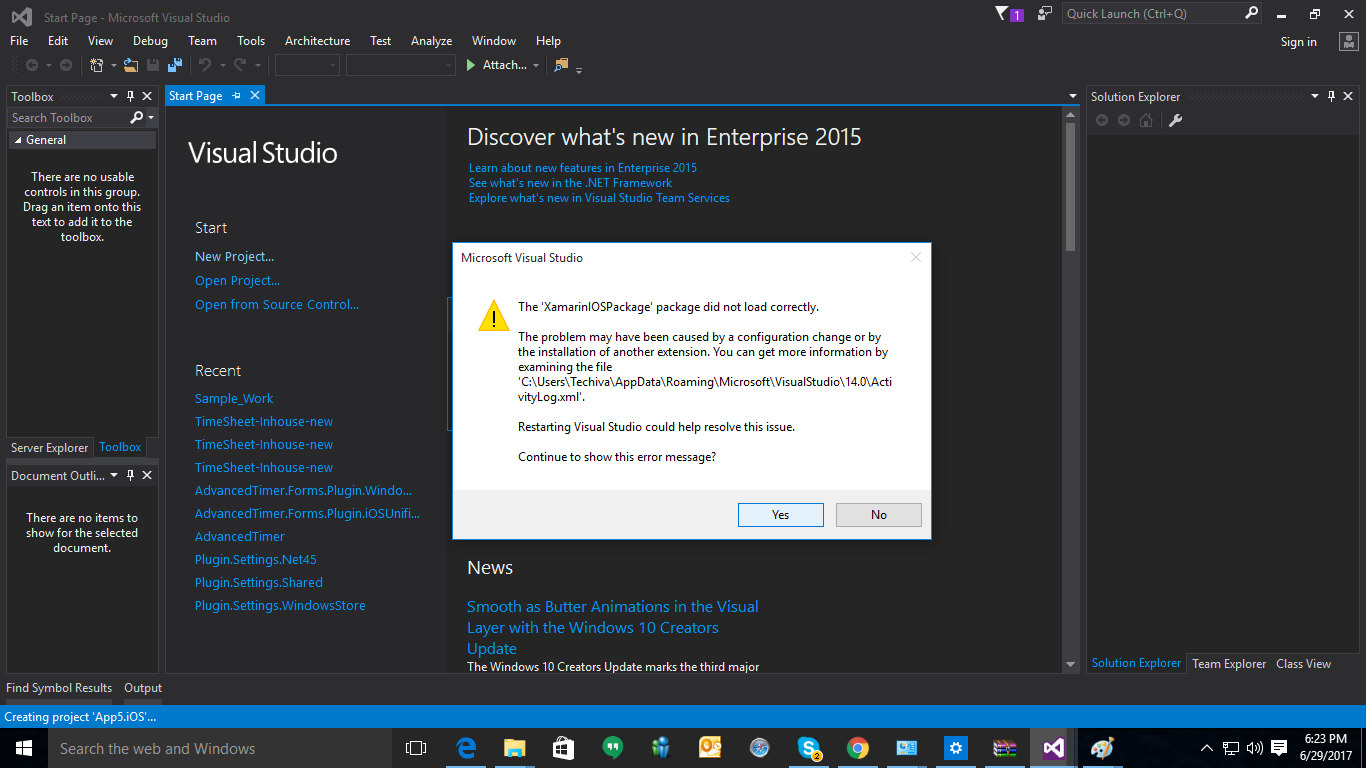
Task: Click the Open File toolbar icon
Action: pyautogui.click(x=130, y=65)
